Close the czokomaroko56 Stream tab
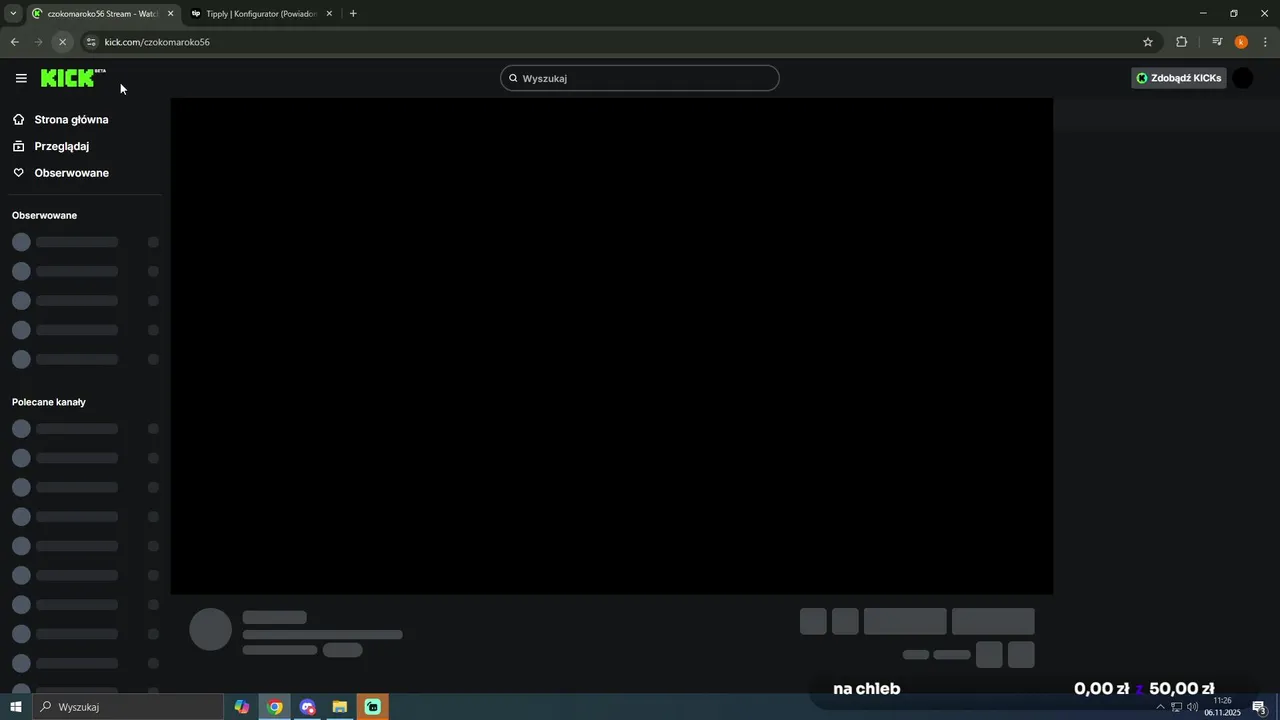1280x720 pixels. point(170,14)
